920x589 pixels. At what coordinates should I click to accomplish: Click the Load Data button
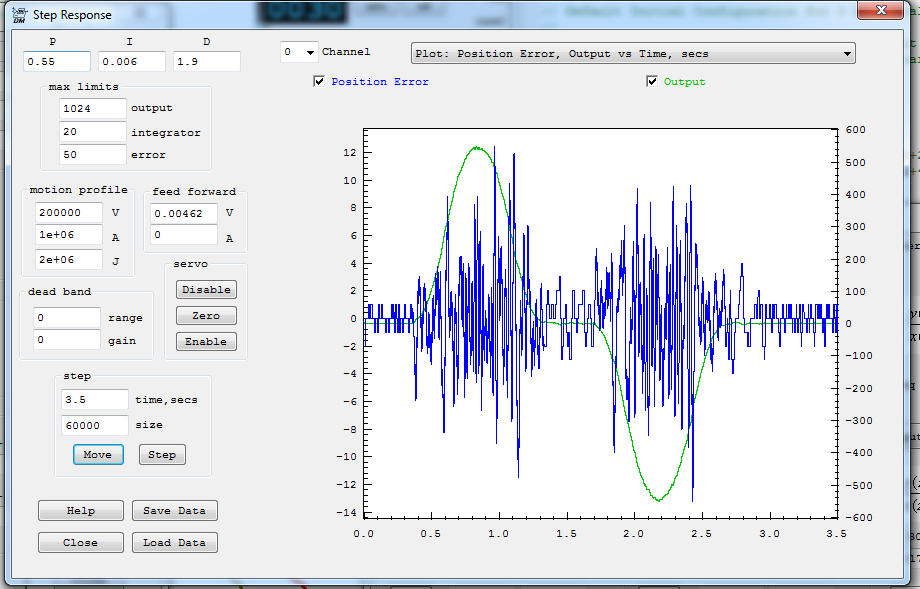pos(175,543)
